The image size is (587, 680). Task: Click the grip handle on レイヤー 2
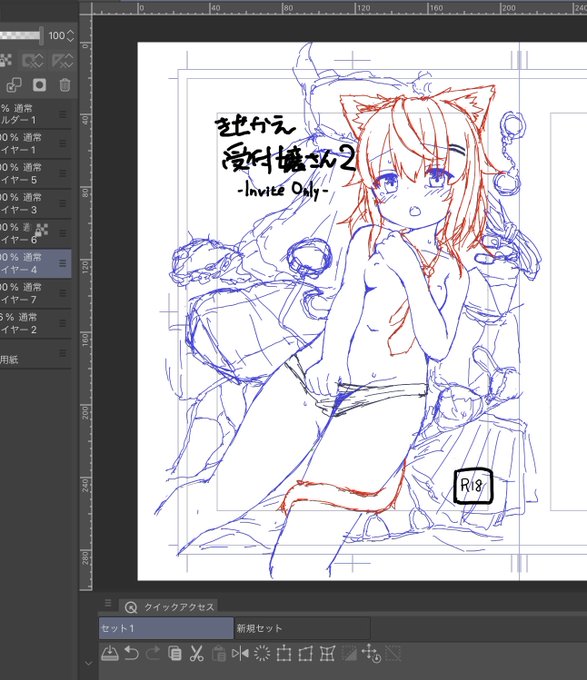pos(63,323)
